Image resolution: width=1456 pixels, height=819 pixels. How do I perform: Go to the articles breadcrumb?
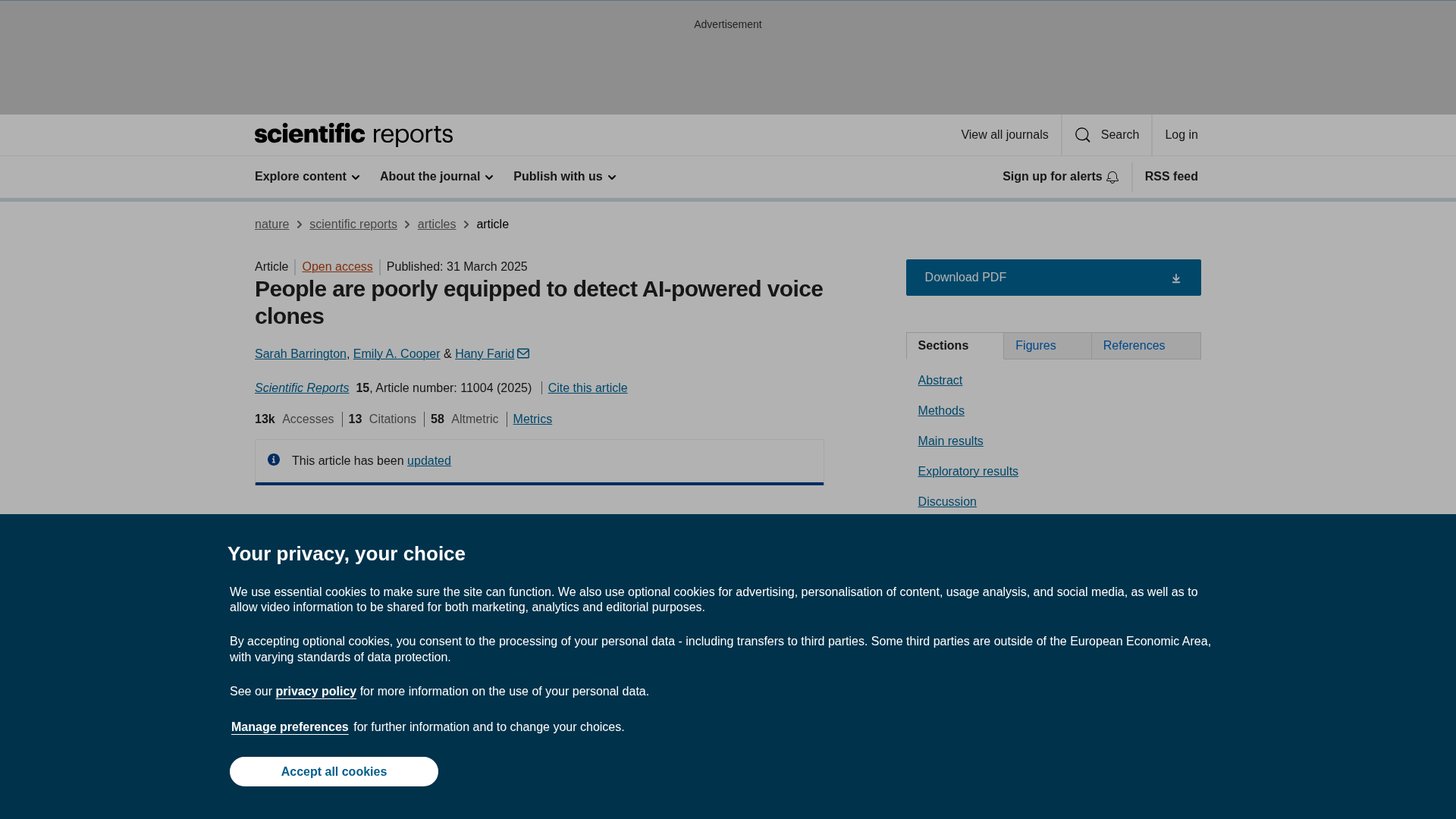[x=436, y=224]
